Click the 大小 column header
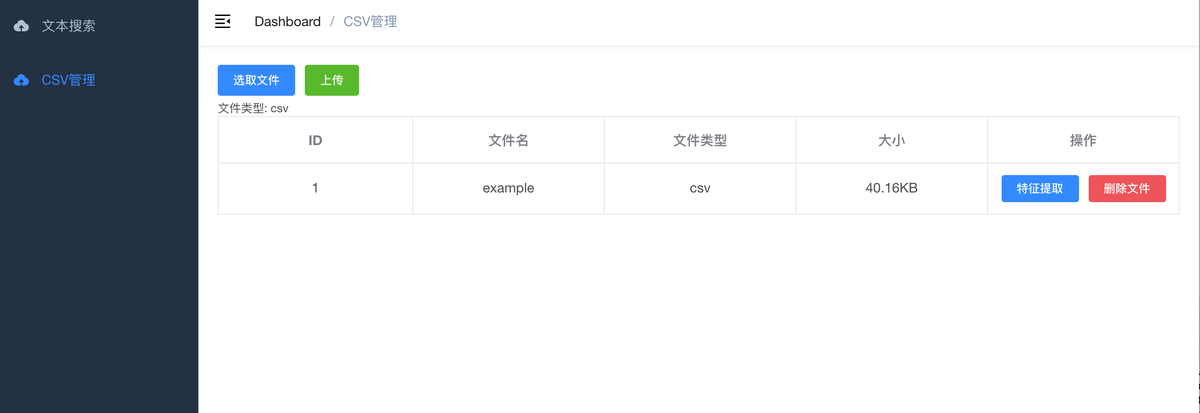This screenshot has height=413, width=1200. point(892,140)
